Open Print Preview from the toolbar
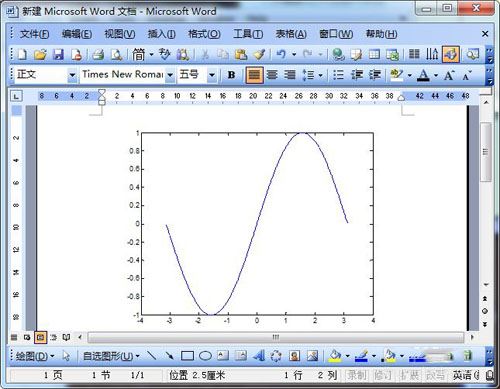 pos(116,54)
